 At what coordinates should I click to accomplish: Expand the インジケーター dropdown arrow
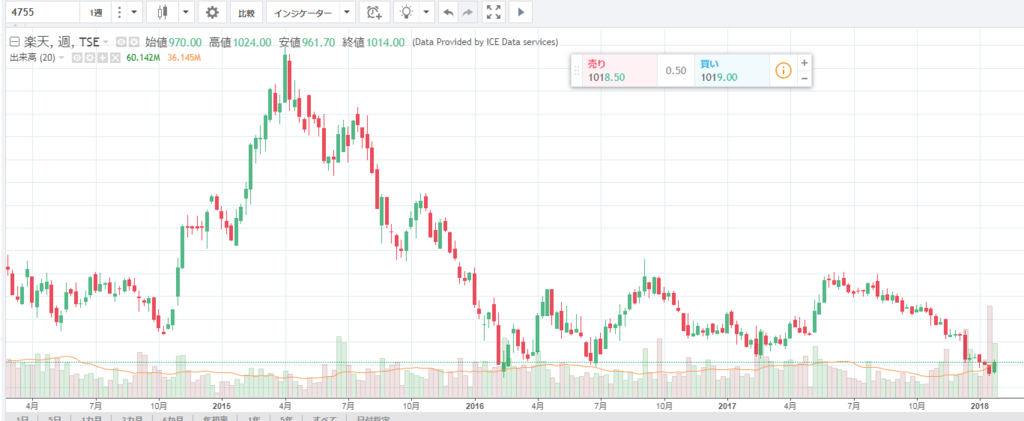[347, 12]
